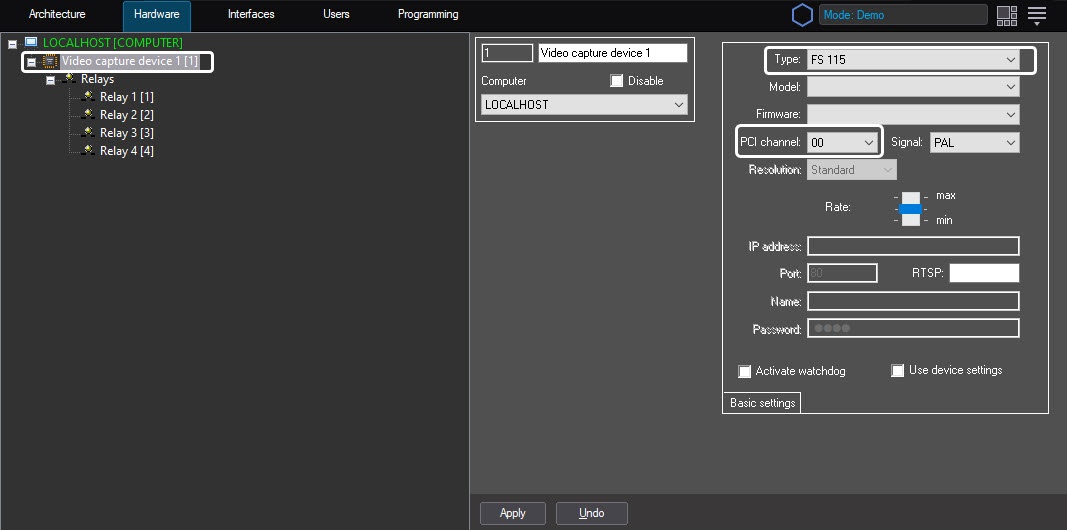Switch to the Programming tab
The image size is (1067, 530).
[x=428, y=14]
